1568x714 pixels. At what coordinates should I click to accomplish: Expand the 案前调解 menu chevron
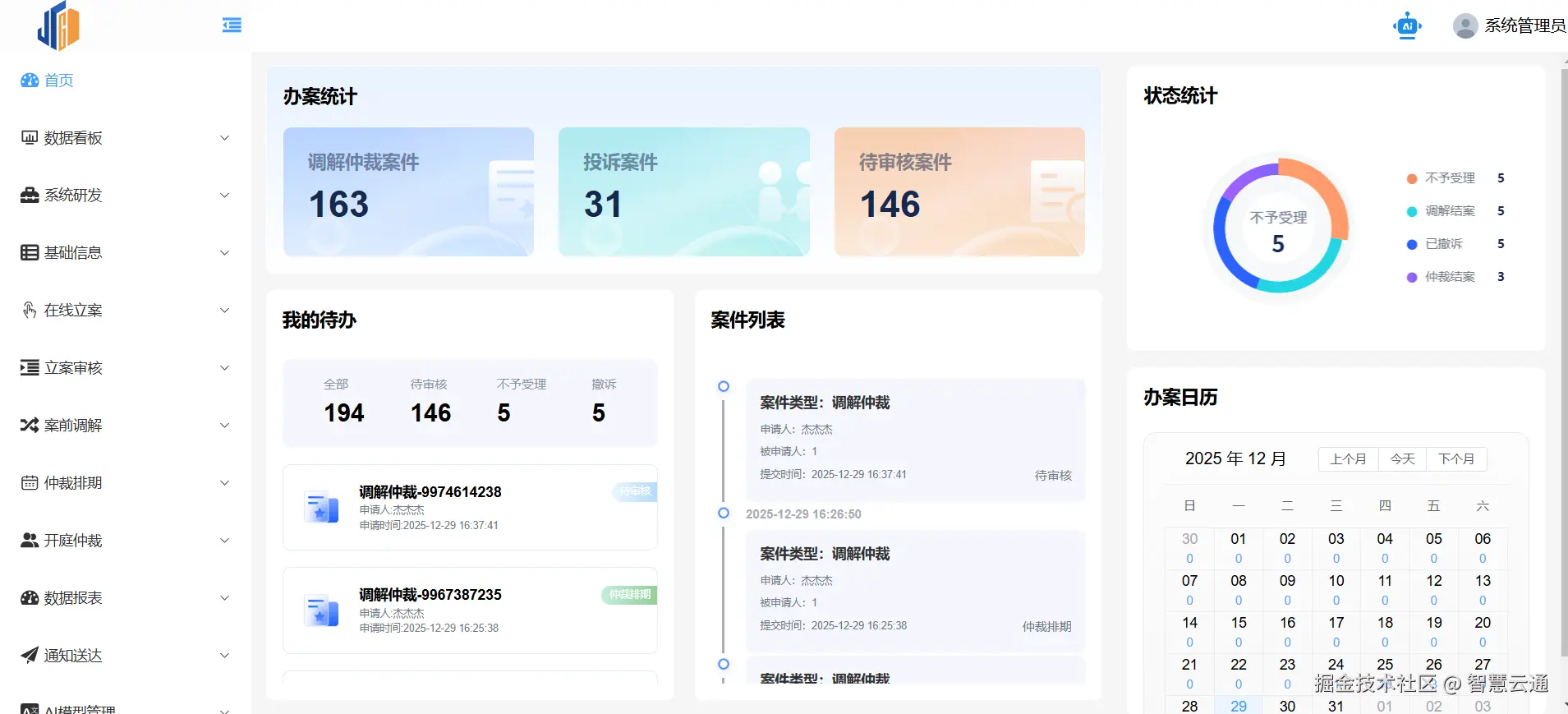(225, 426)
